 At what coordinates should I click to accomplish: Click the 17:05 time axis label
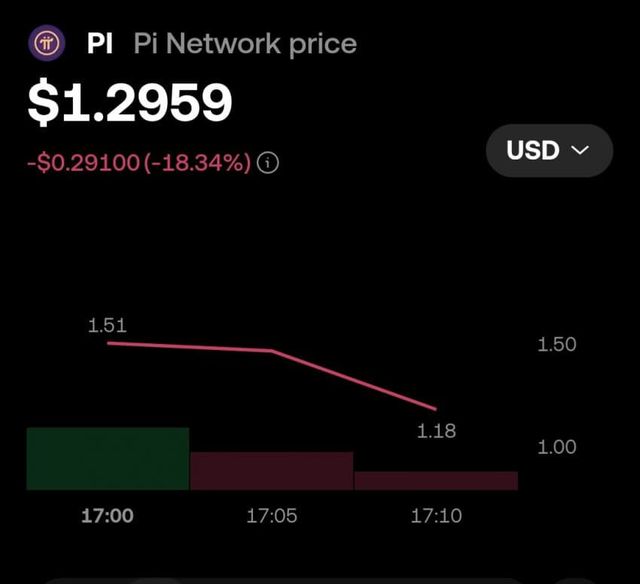(x=272, y=516)
